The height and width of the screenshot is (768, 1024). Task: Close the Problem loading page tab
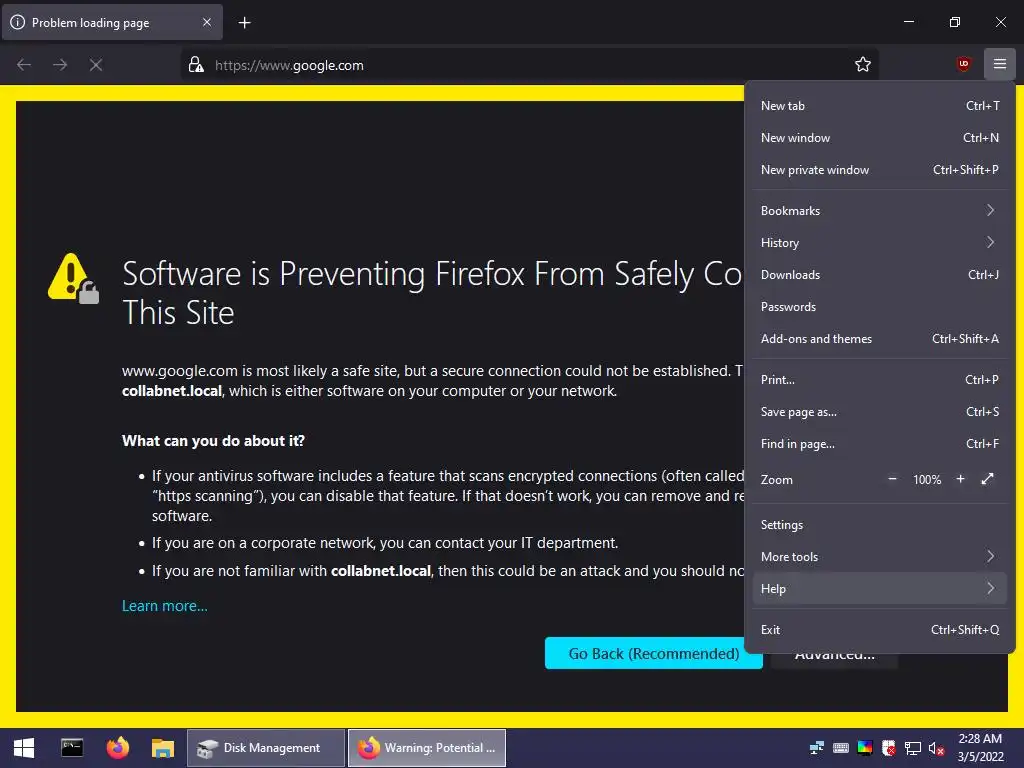point(207,22)
